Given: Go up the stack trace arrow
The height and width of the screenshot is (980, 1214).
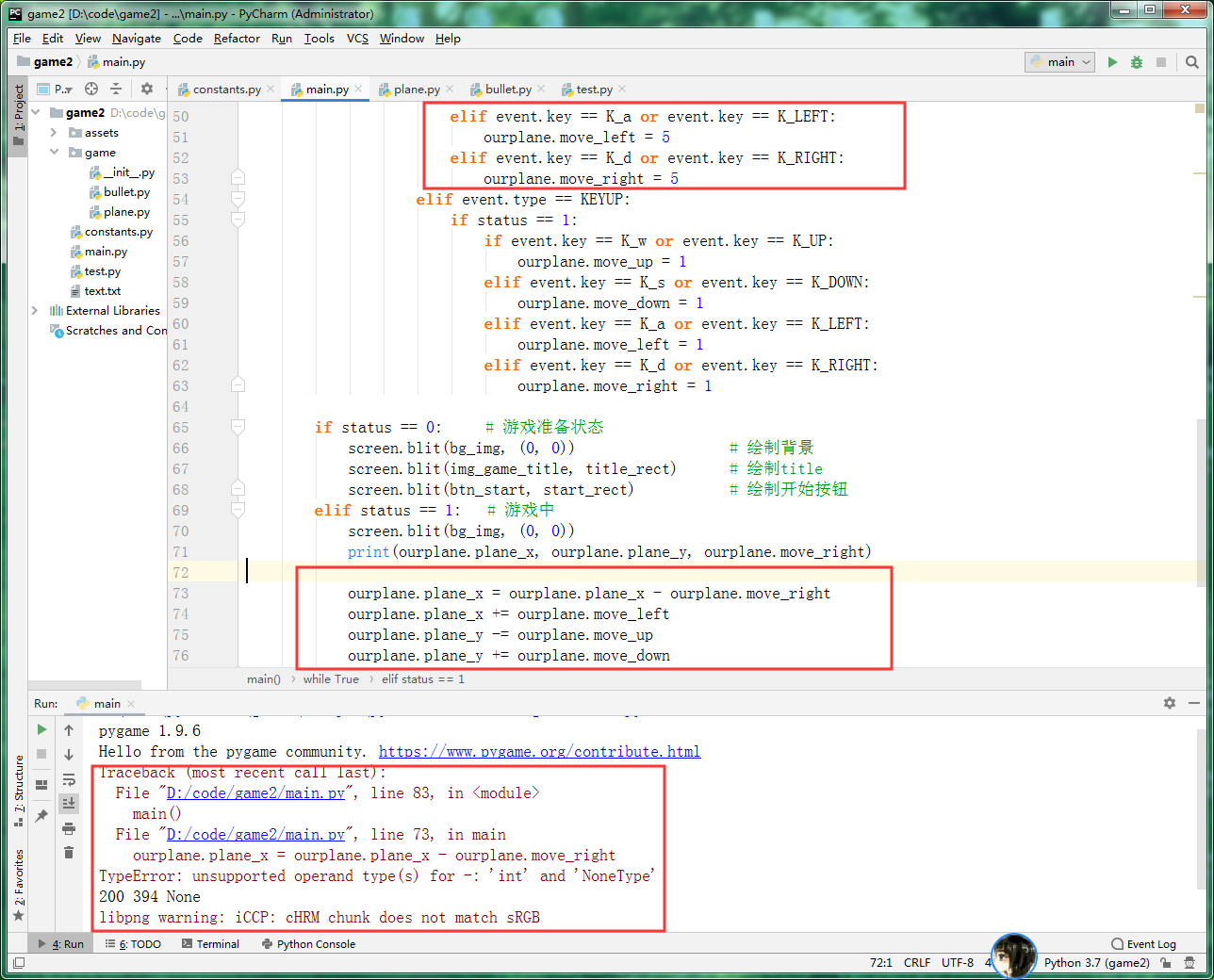Looking at the screenshot, I should tap(69, 730).
